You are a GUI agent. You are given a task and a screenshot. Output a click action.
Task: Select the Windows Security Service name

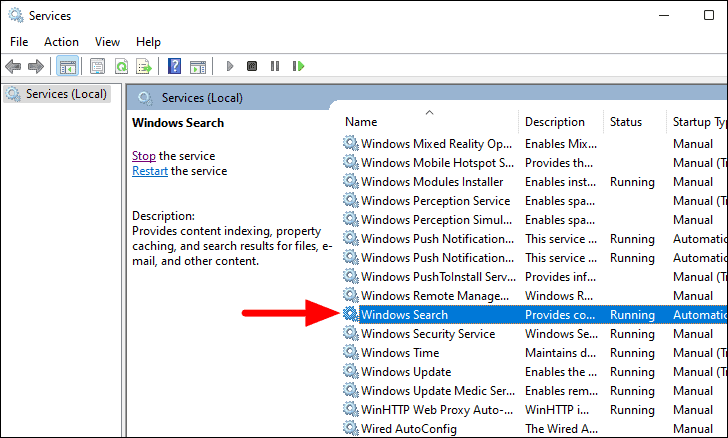pyautogui.click(x=428, y=334)
